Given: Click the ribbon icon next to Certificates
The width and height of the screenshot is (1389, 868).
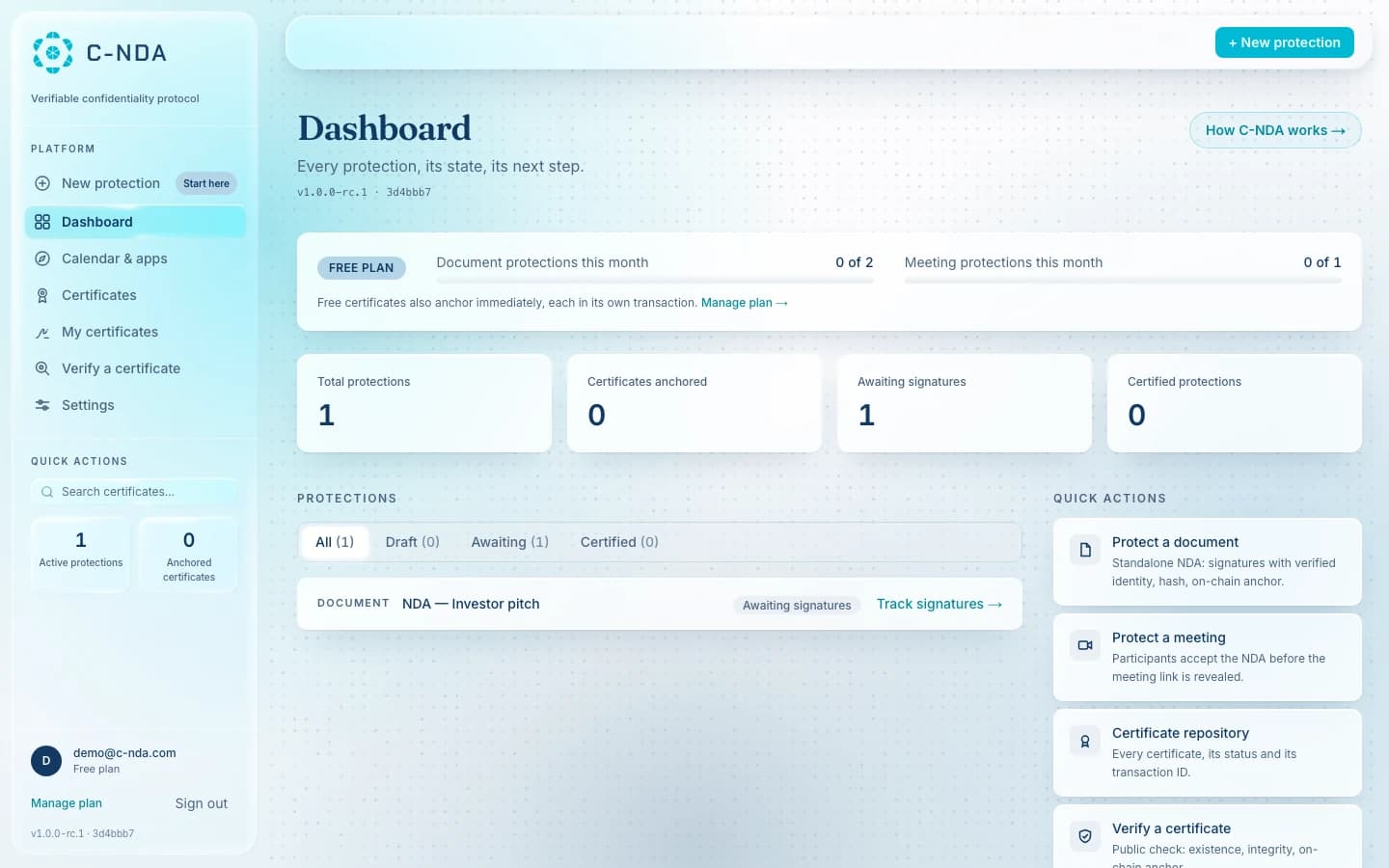Looking at the screenshot, I should point(42,295).
